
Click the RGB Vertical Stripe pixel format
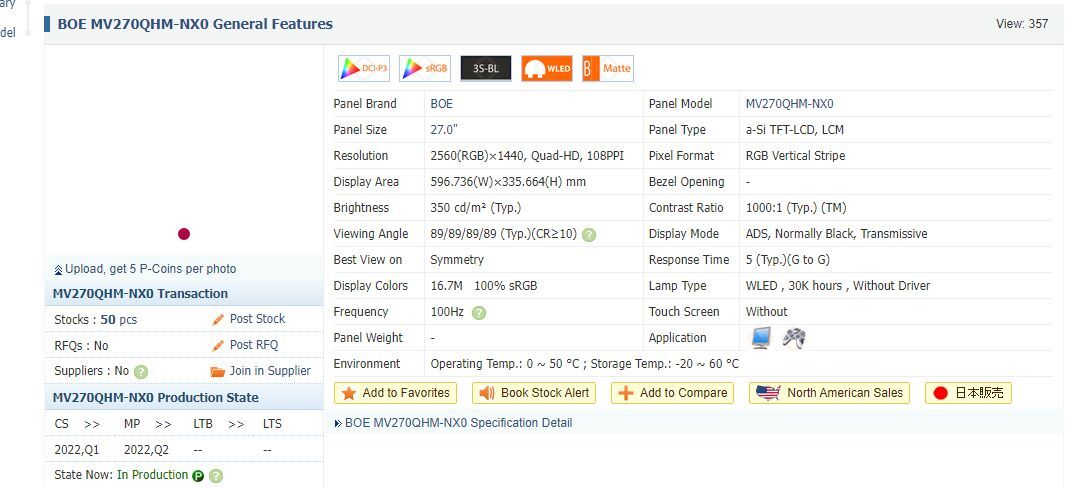click(795, 156)
